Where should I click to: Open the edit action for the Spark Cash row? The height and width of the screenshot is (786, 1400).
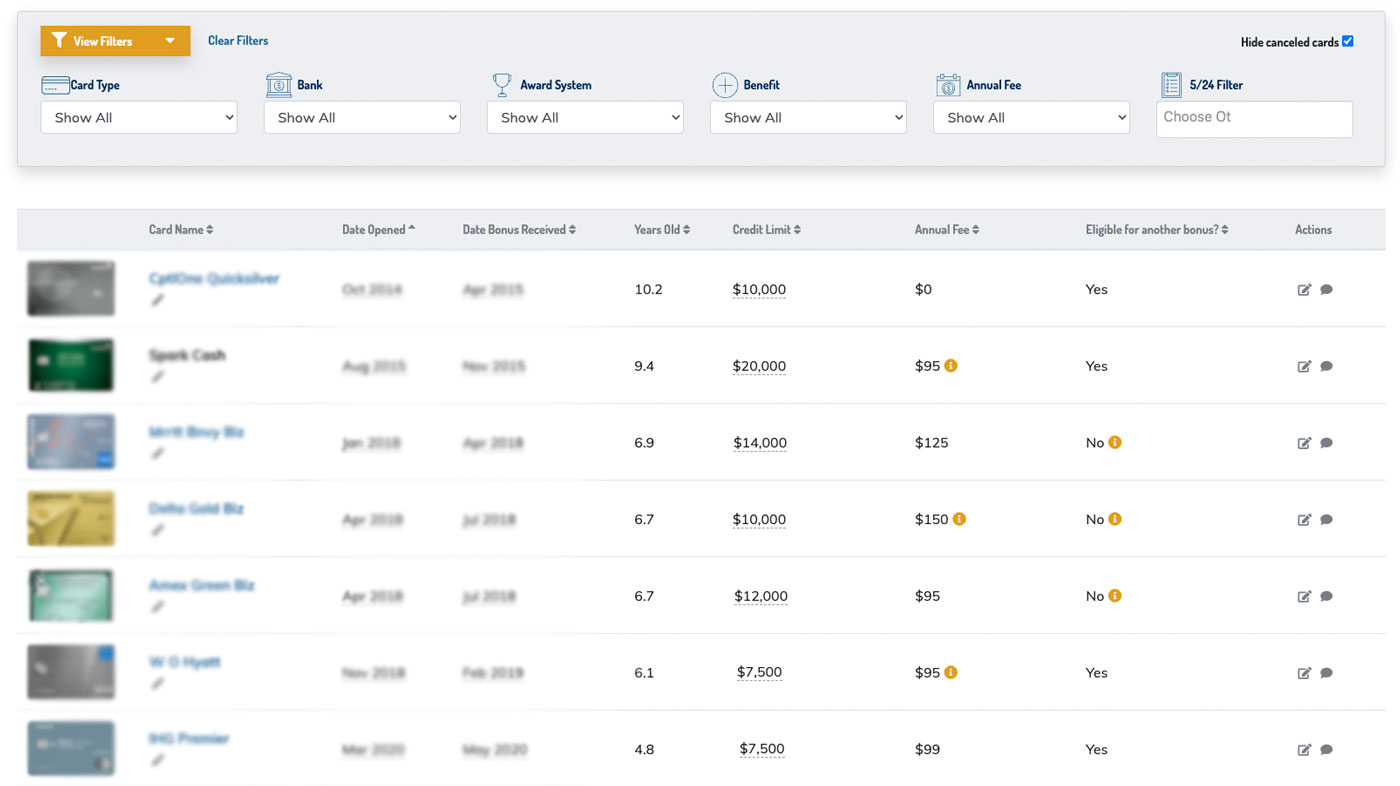tap(1304, 365)
